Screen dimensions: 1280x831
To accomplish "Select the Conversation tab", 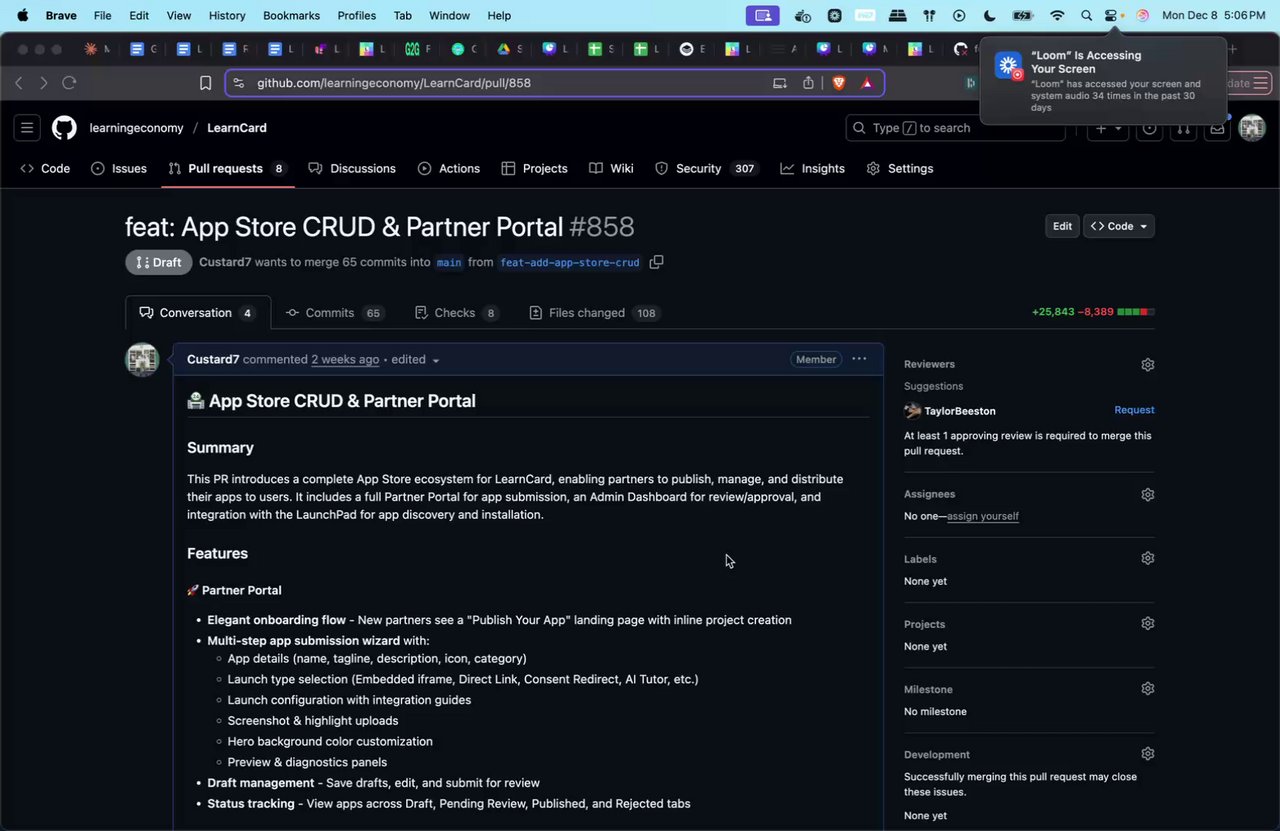I will 198,313.
